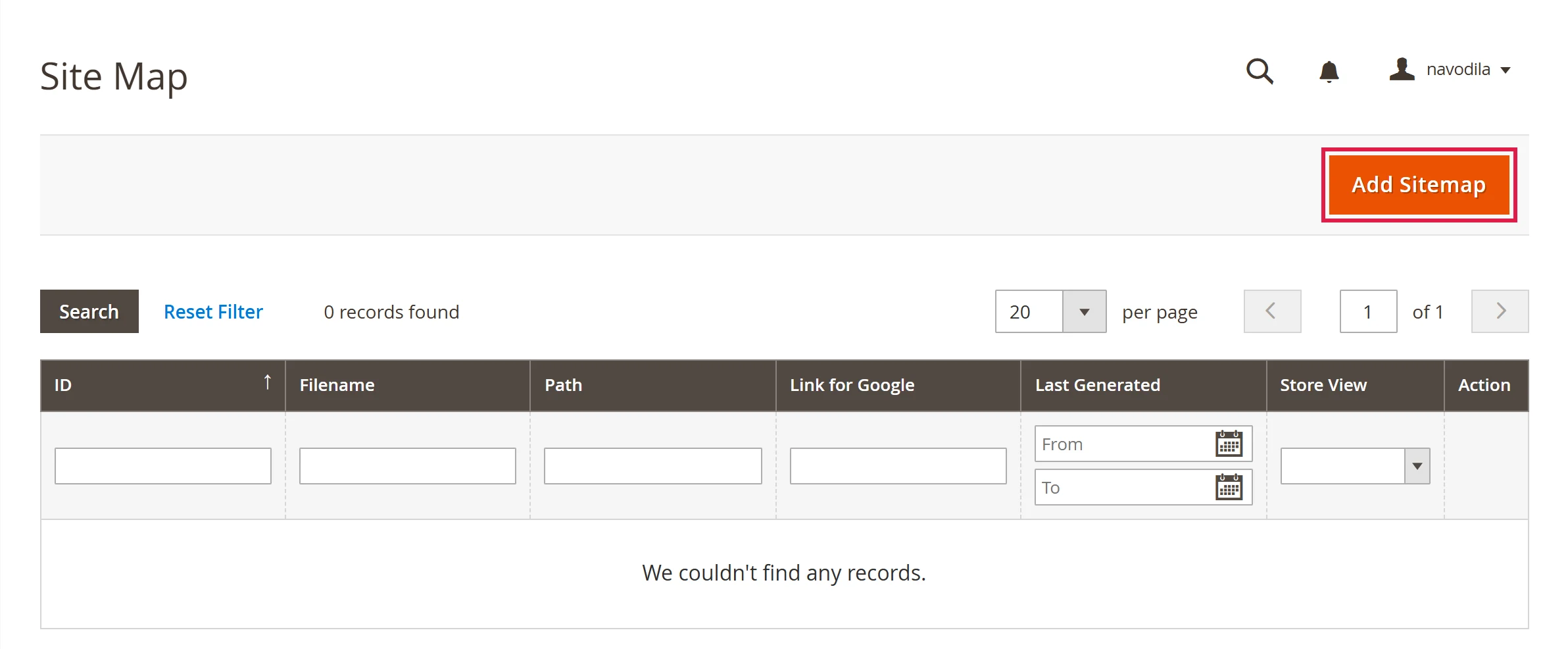
Task: Click the per page value 20 field
Action: 1029,311
